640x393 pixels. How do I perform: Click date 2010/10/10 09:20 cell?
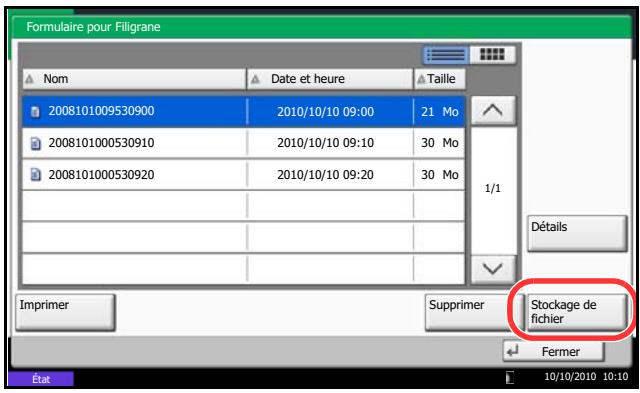click(330, 175)
